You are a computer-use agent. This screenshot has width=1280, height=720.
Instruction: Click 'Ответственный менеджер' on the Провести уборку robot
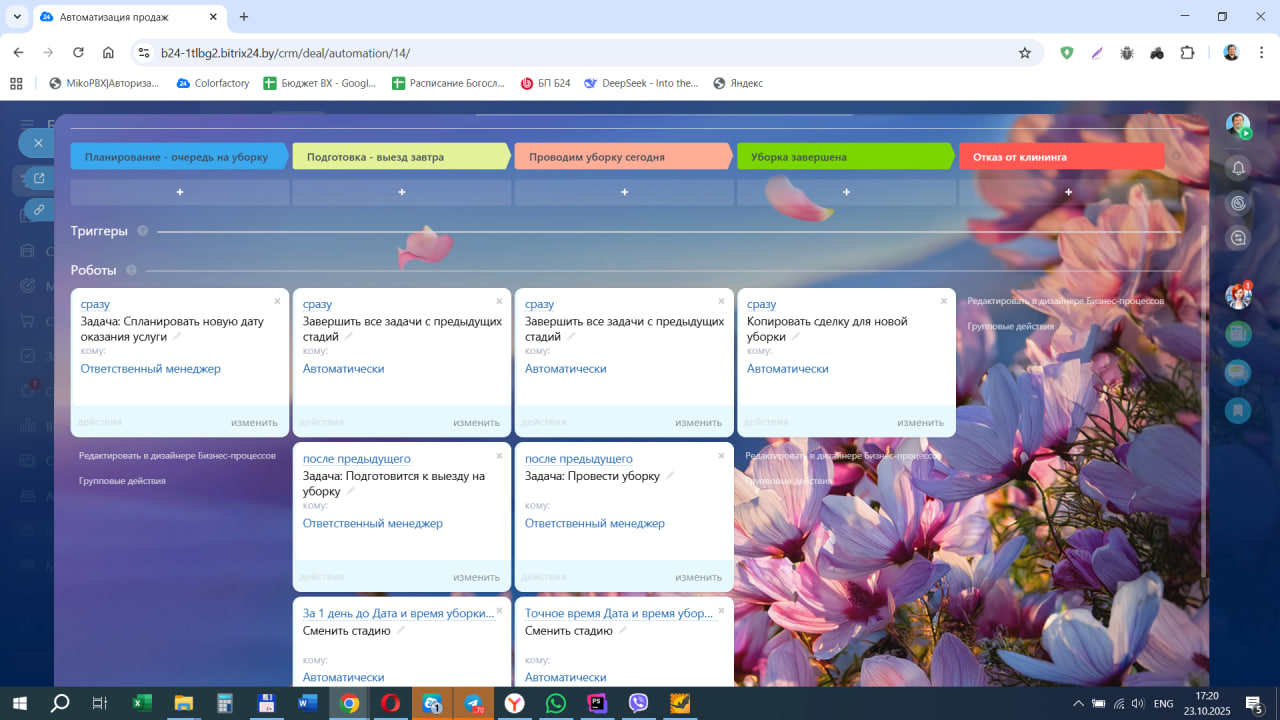[595, 523]
